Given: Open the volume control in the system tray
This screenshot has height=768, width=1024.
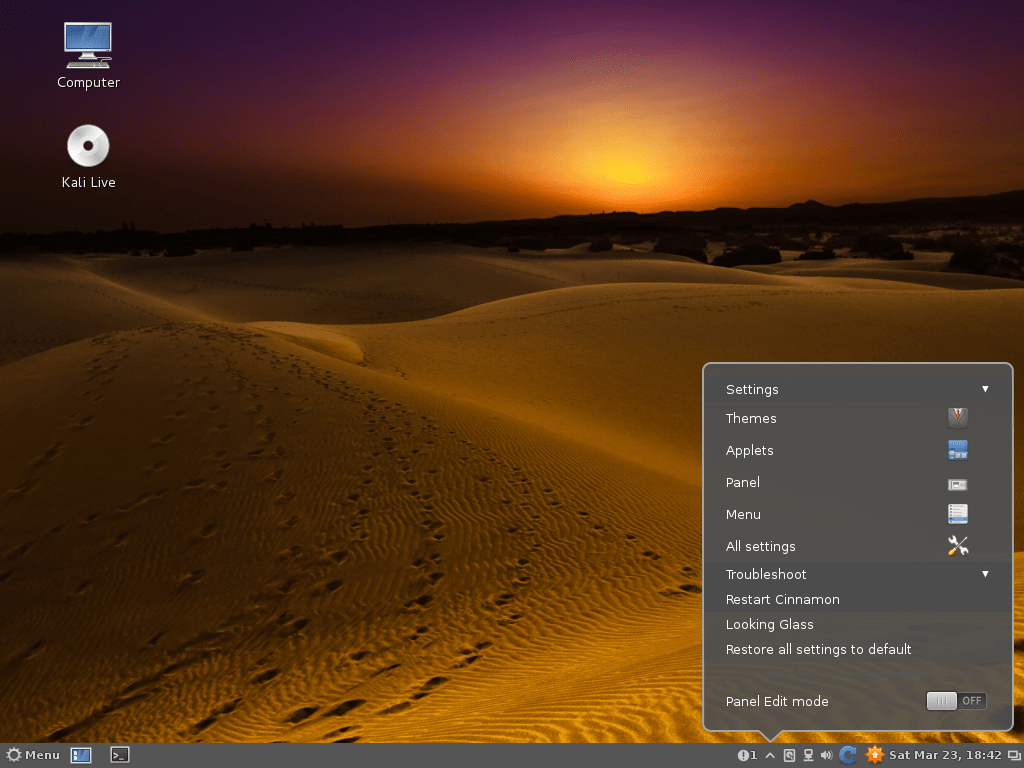Looking at the screenshot, I should (x=826, y=755).
